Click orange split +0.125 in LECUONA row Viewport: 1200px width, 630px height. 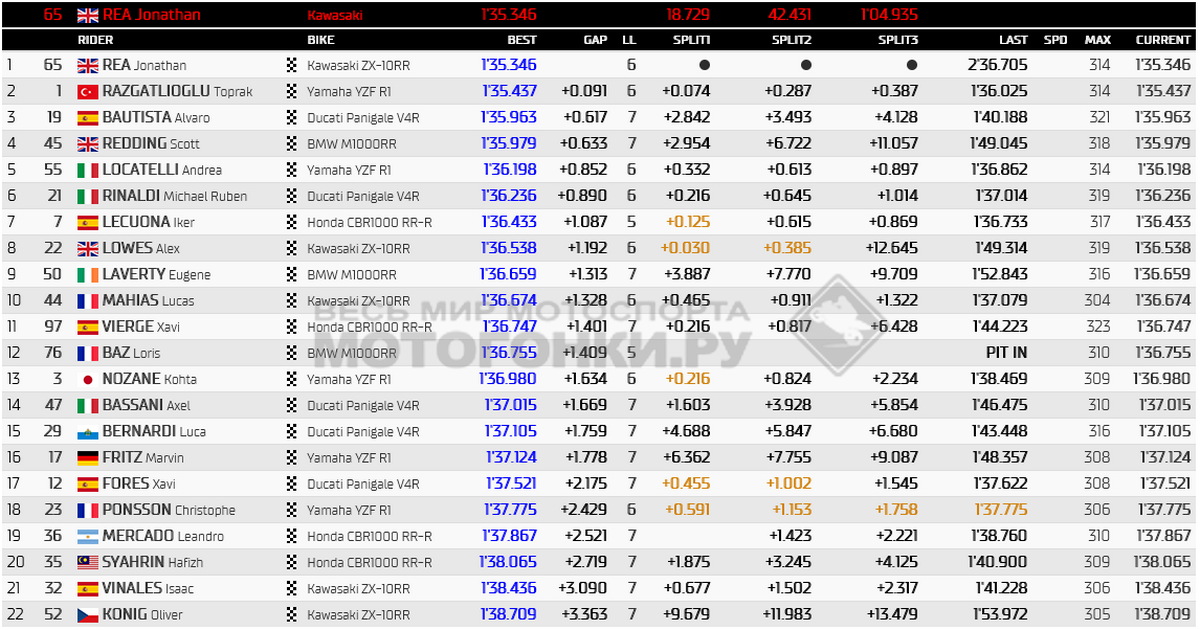687,222
